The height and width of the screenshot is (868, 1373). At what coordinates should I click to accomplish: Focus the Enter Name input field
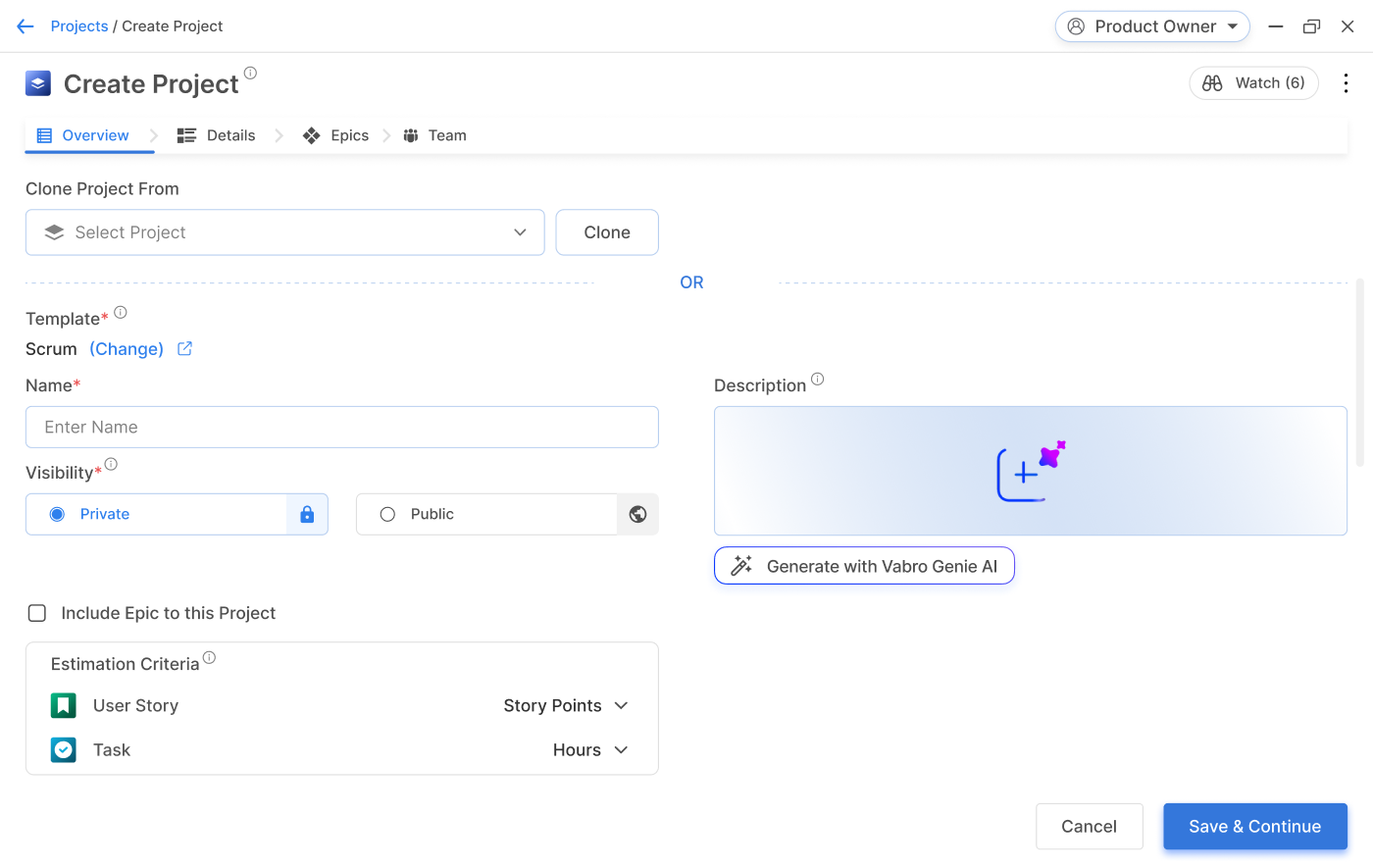341,428
